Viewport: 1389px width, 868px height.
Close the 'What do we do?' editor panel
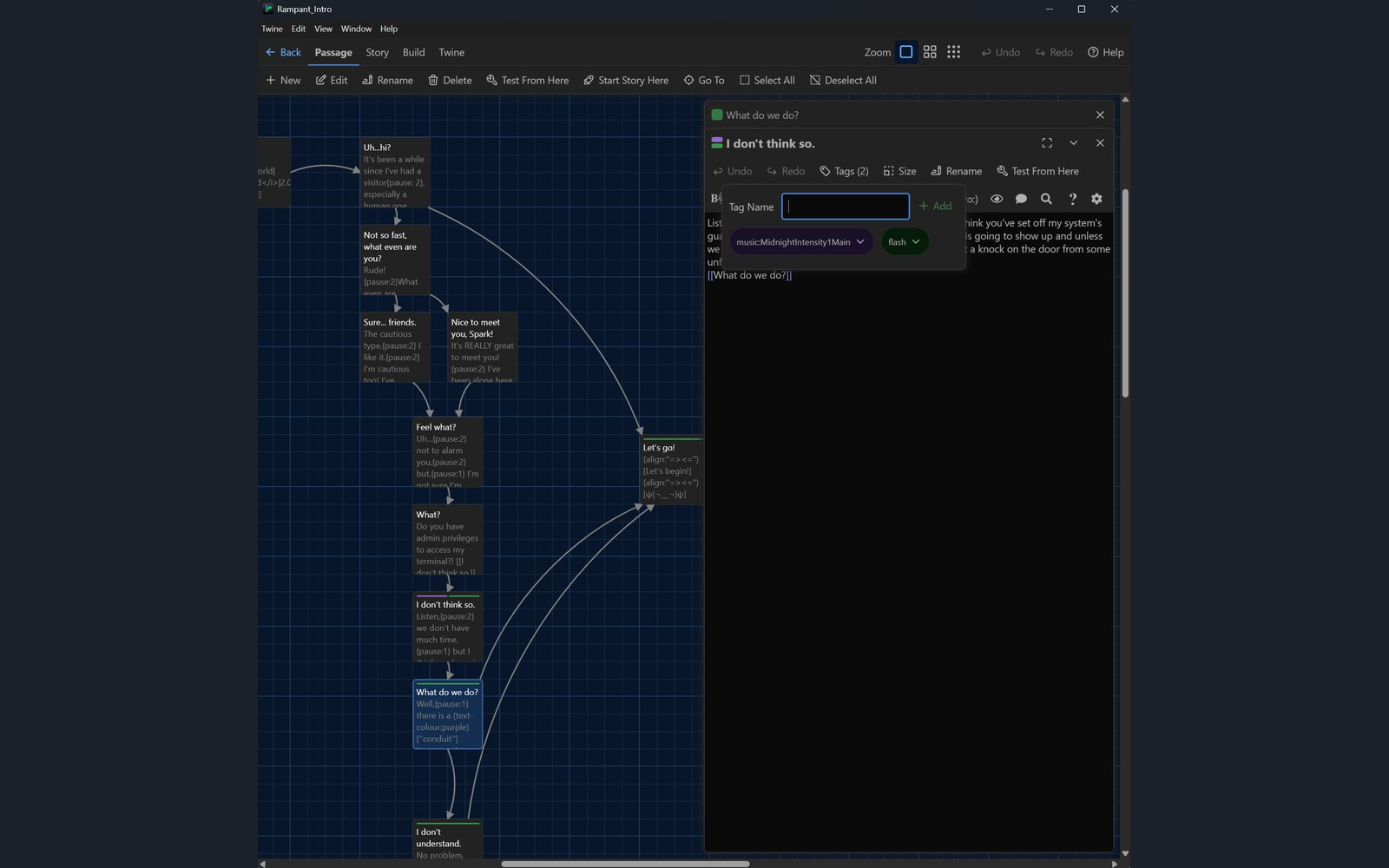(1100, 115)
